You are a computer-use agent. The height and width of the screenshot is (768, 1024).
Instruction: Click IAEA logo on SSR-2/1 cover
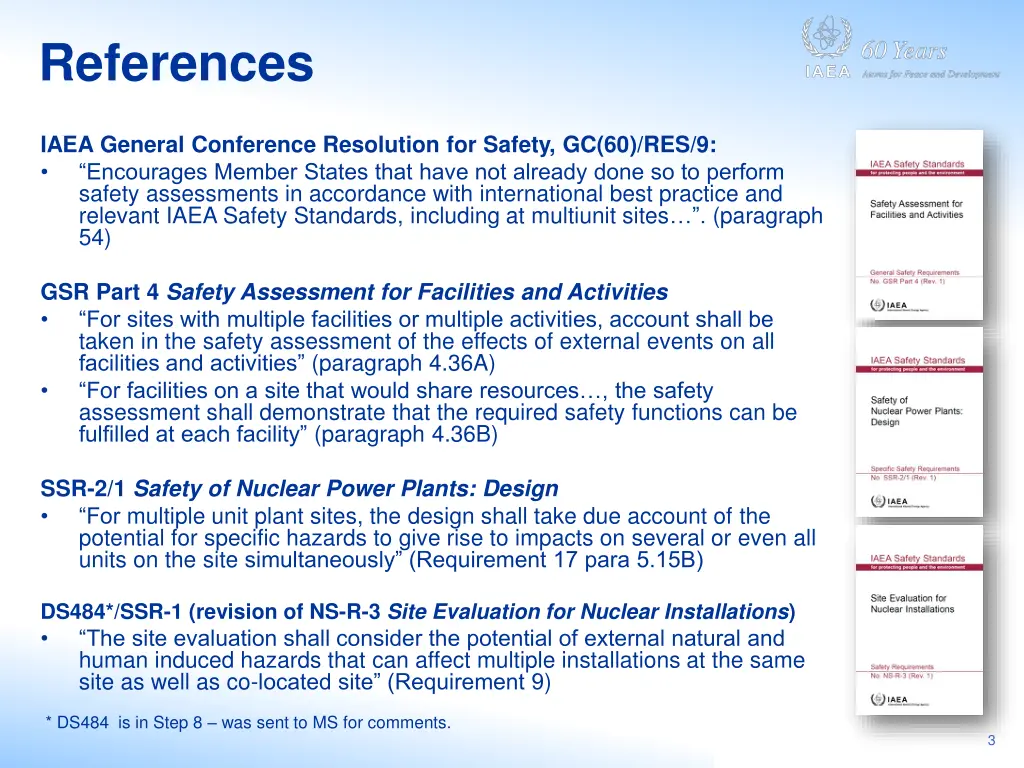coord(899,502)
